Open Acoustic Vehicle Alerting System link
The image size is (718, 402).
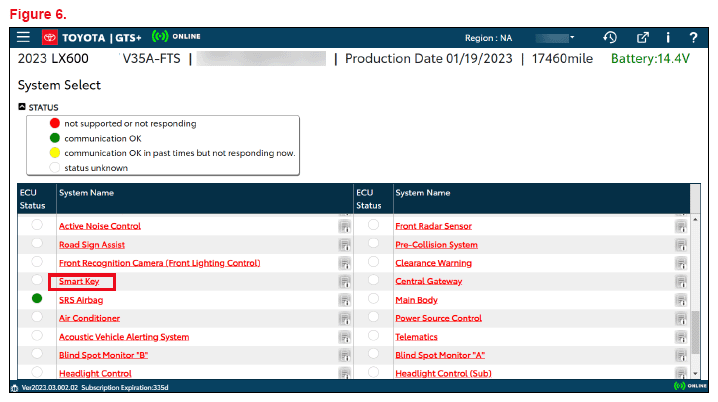click(x=124, y=337)
